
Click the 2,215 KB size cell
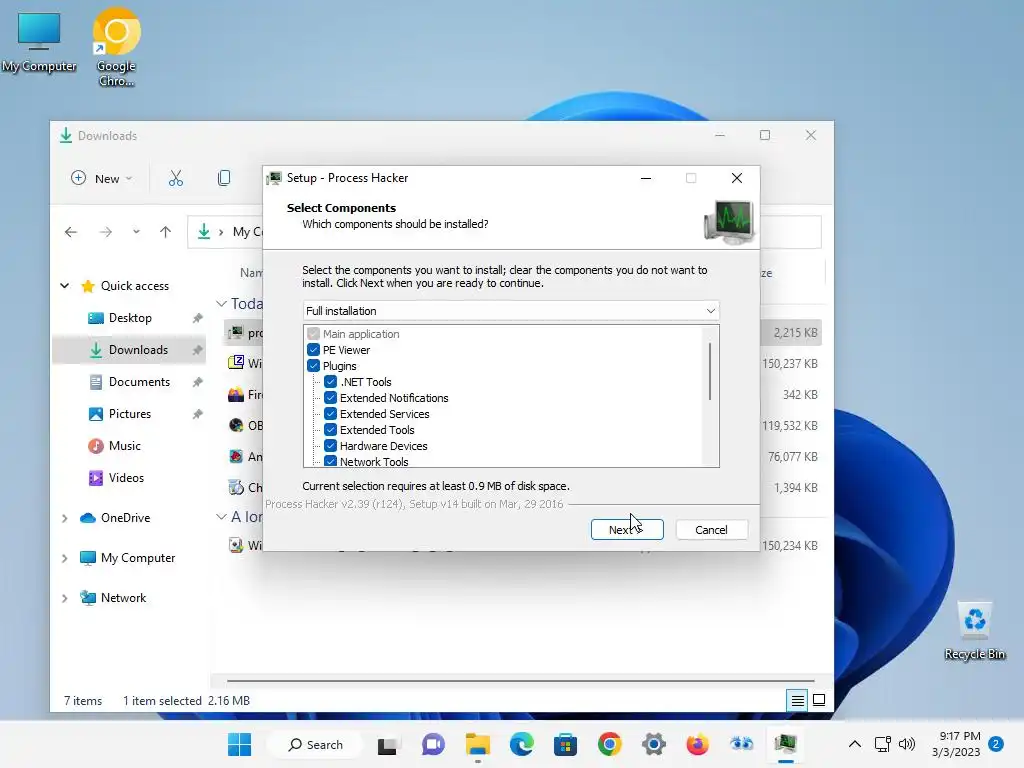pos(795,333)
